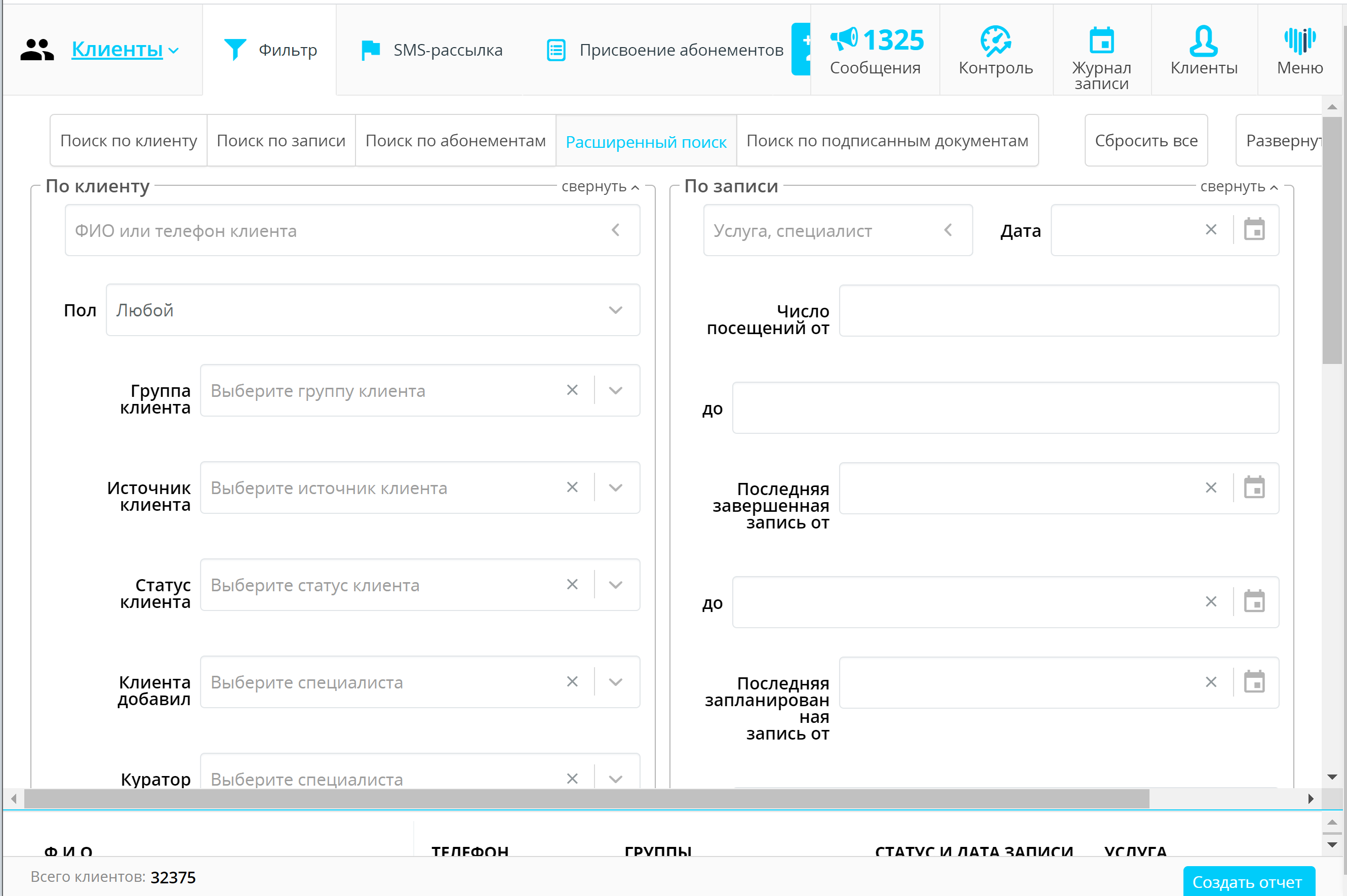1347x896 pixels.
Task: Click the Создать отчет button
Action: [x=1248, y=882]
